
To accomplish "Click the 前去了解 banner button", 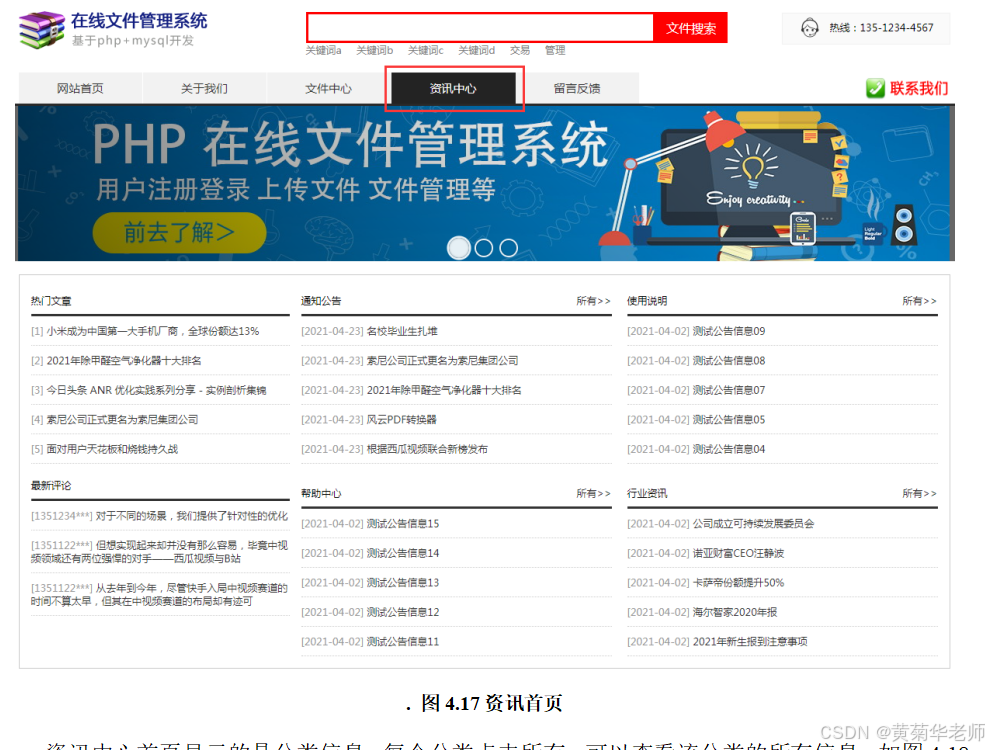I will pos(182,231).
